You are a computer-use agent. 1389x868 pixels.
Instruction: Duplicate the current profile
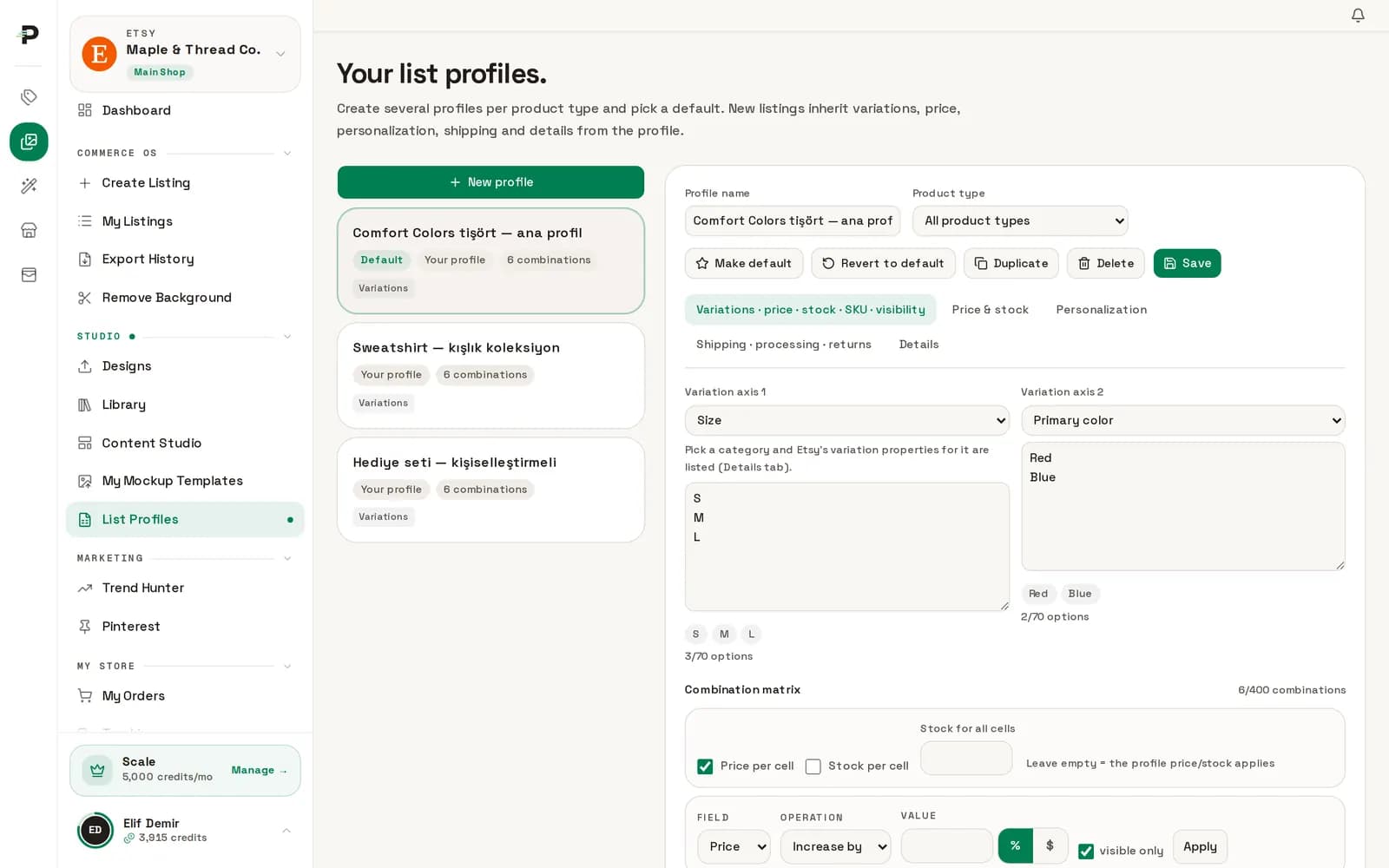(1010, 264)
